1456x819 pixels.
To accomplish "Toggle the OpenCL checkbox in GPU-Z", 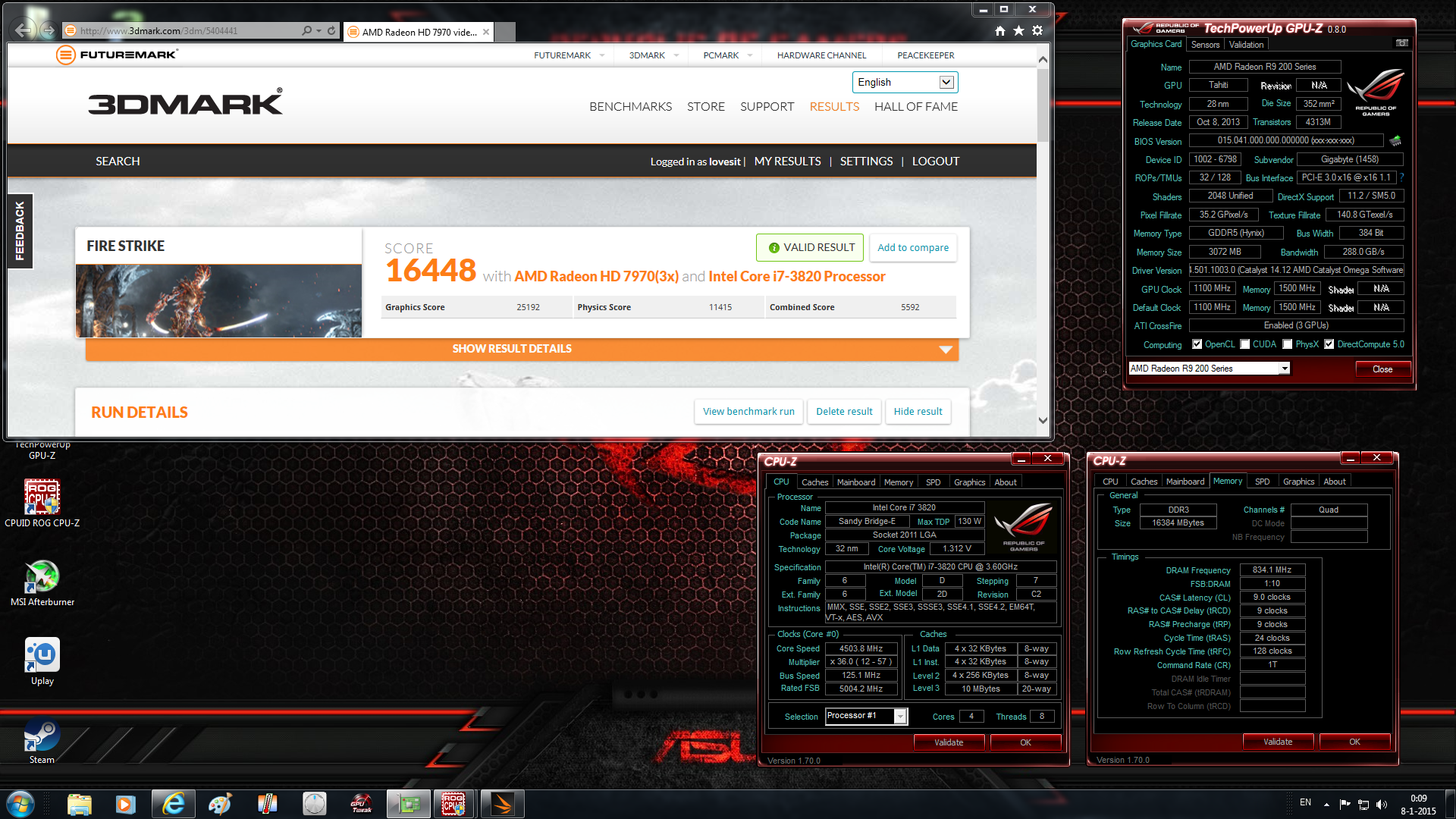I will pyautogui.click(x=1197, y=344).
